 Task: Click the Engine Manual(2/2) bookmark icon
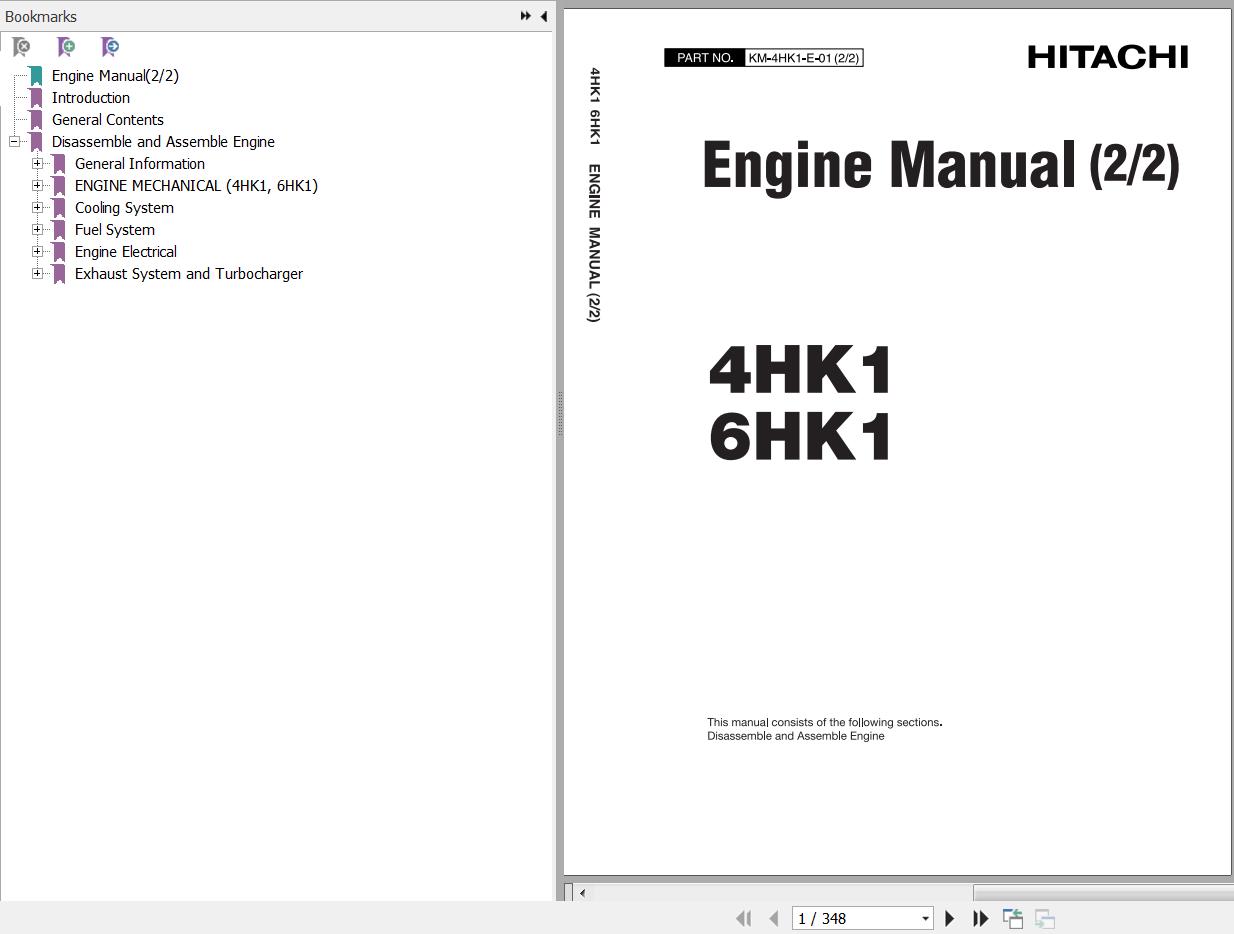36,76
